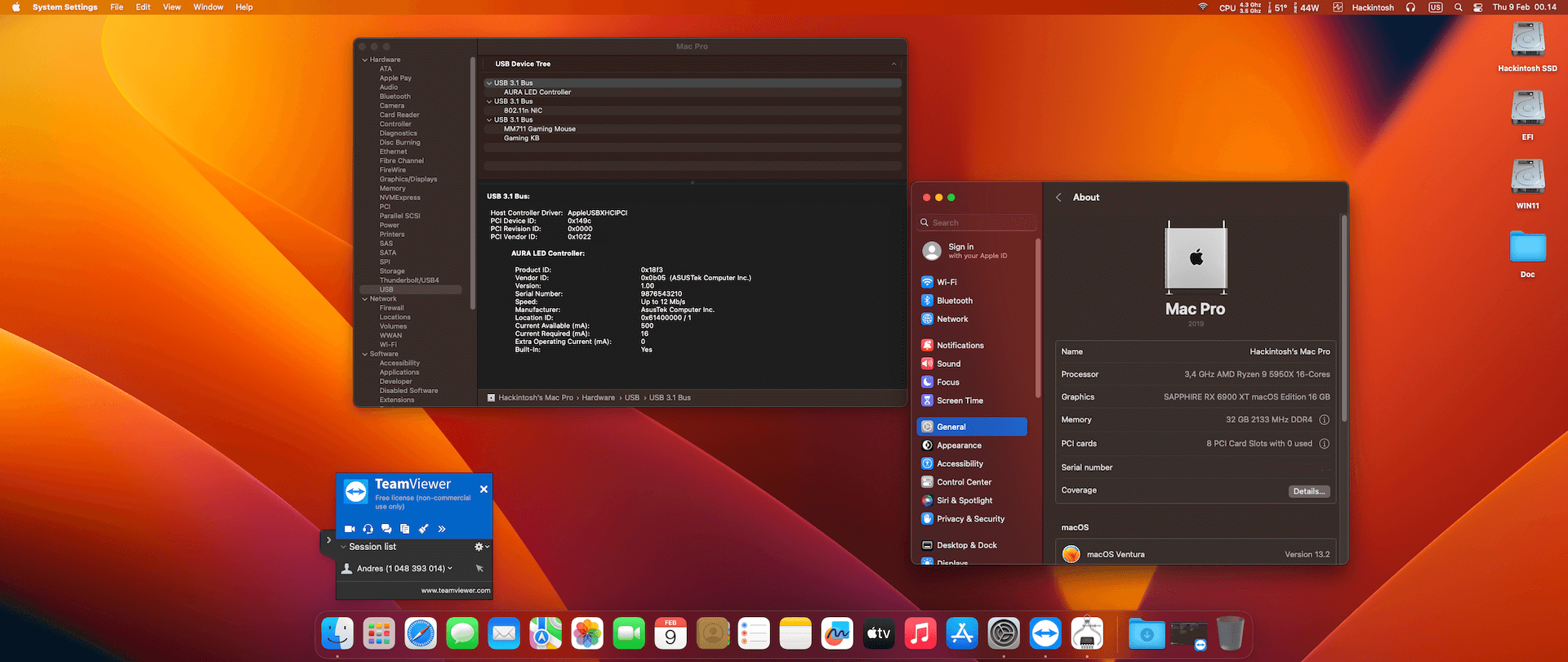Image resolution: width=1568 pixels, height=662 pixels.
Task: Select General in System Settings sidebar
Action: pyautogui.click(x=972, y=427)
